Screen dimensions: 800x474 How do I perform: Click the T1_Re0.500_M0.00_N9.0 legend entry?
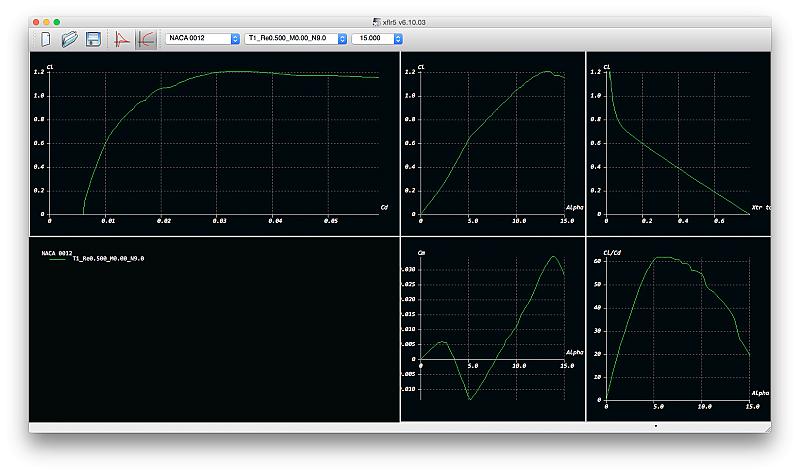pos(108,258)
